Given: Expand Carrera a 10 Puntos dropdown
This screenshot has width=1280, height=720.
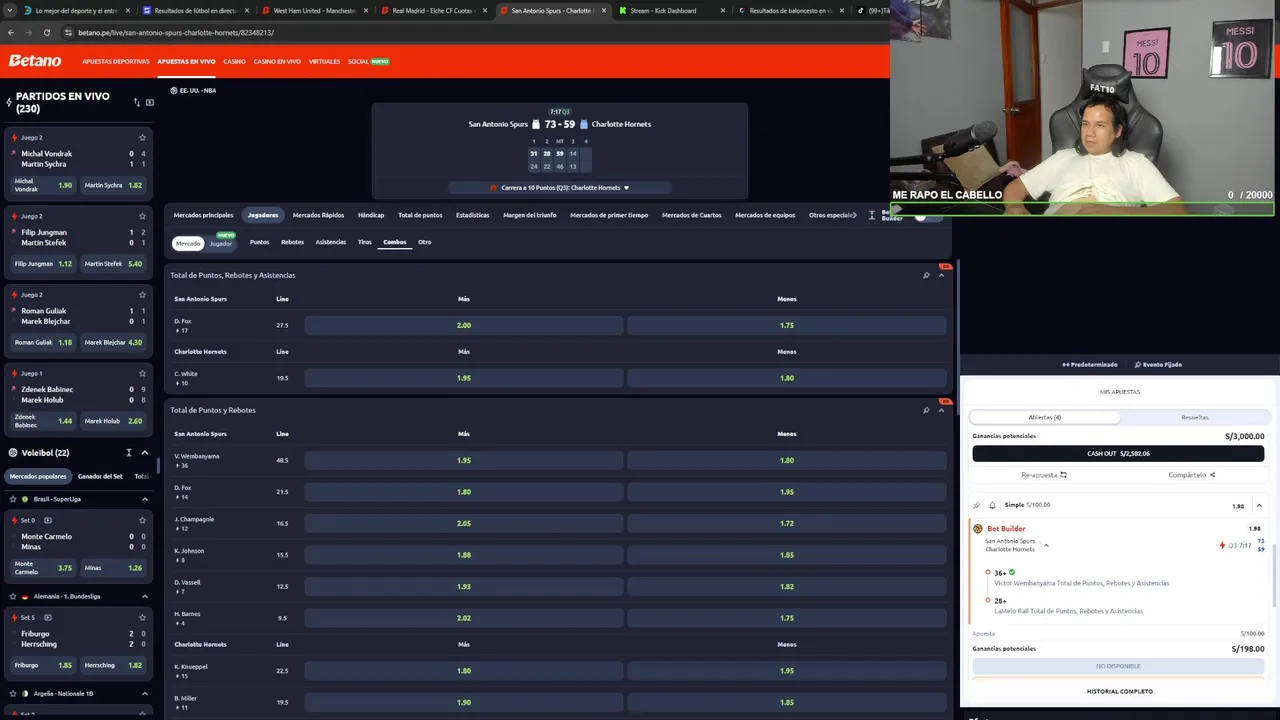Looking at the screenshot, I should pyautogui.click(x=627, y=188).
